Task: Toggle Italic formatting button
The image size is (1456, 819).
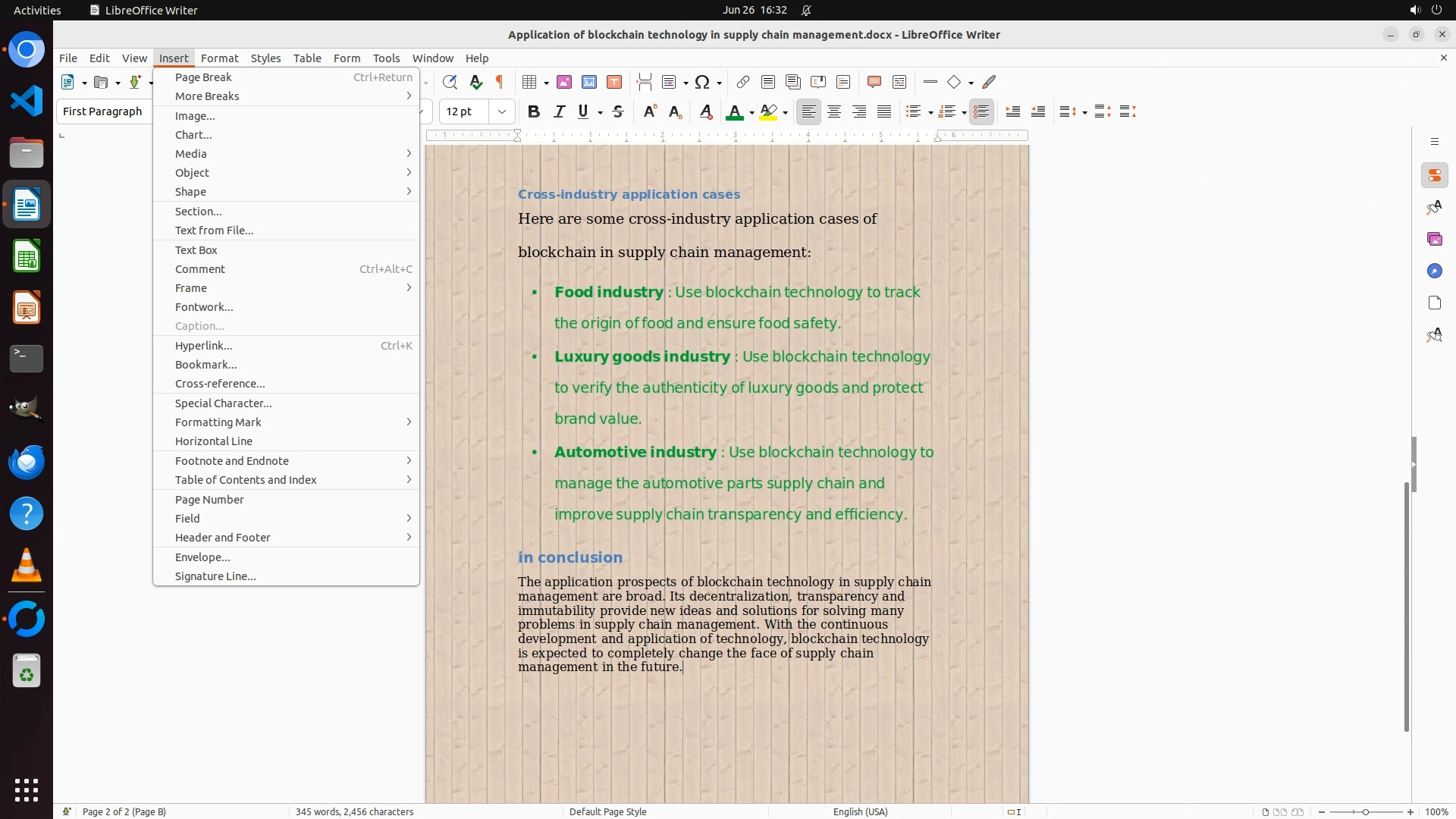Action: click(559, 112)
